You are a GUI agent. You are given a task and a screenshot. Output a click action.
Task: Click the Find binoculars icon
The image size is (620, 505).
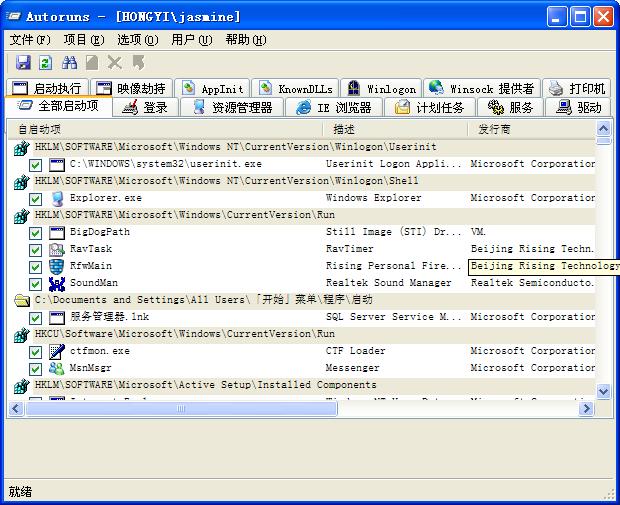point(70,63)
